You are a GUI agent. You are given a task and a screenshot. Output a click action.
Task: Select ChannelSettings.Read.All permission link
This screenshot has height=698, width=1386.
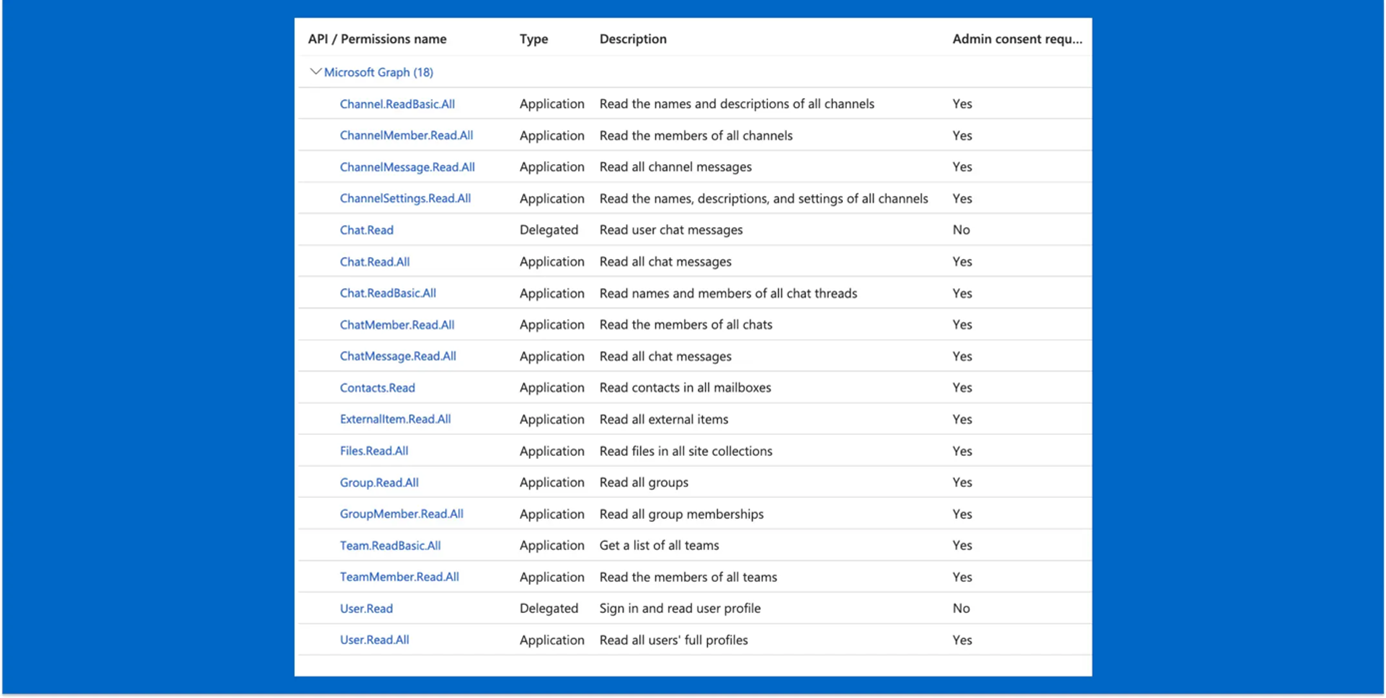pyautogui.click(x=405, y=199)
